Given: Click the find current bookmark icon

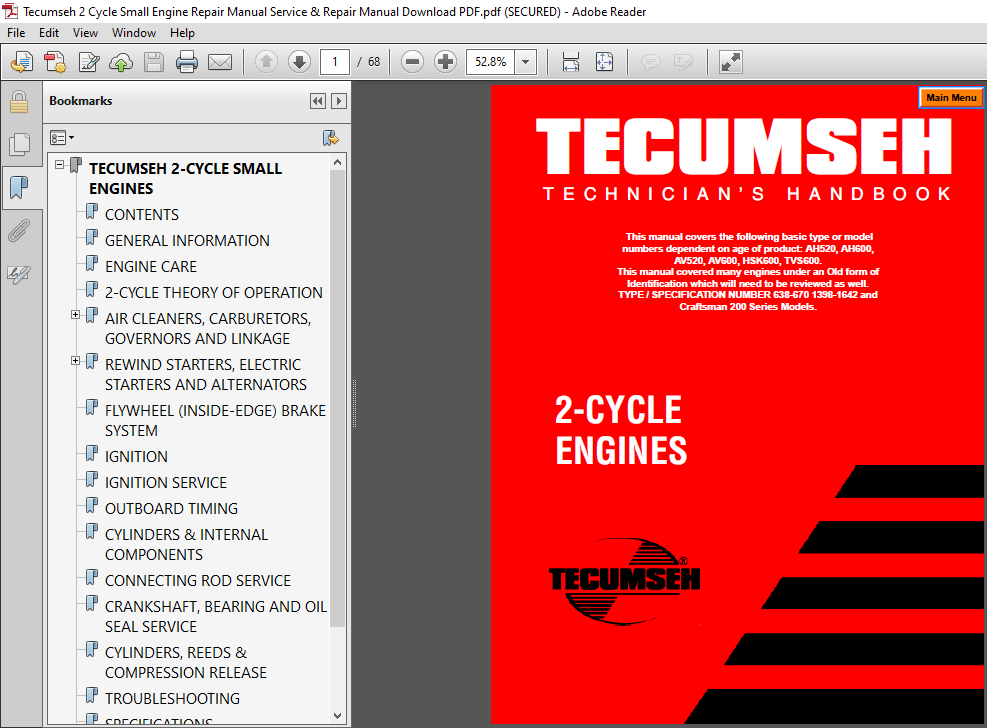Looking at the screenshot, I should click(330, 138).
